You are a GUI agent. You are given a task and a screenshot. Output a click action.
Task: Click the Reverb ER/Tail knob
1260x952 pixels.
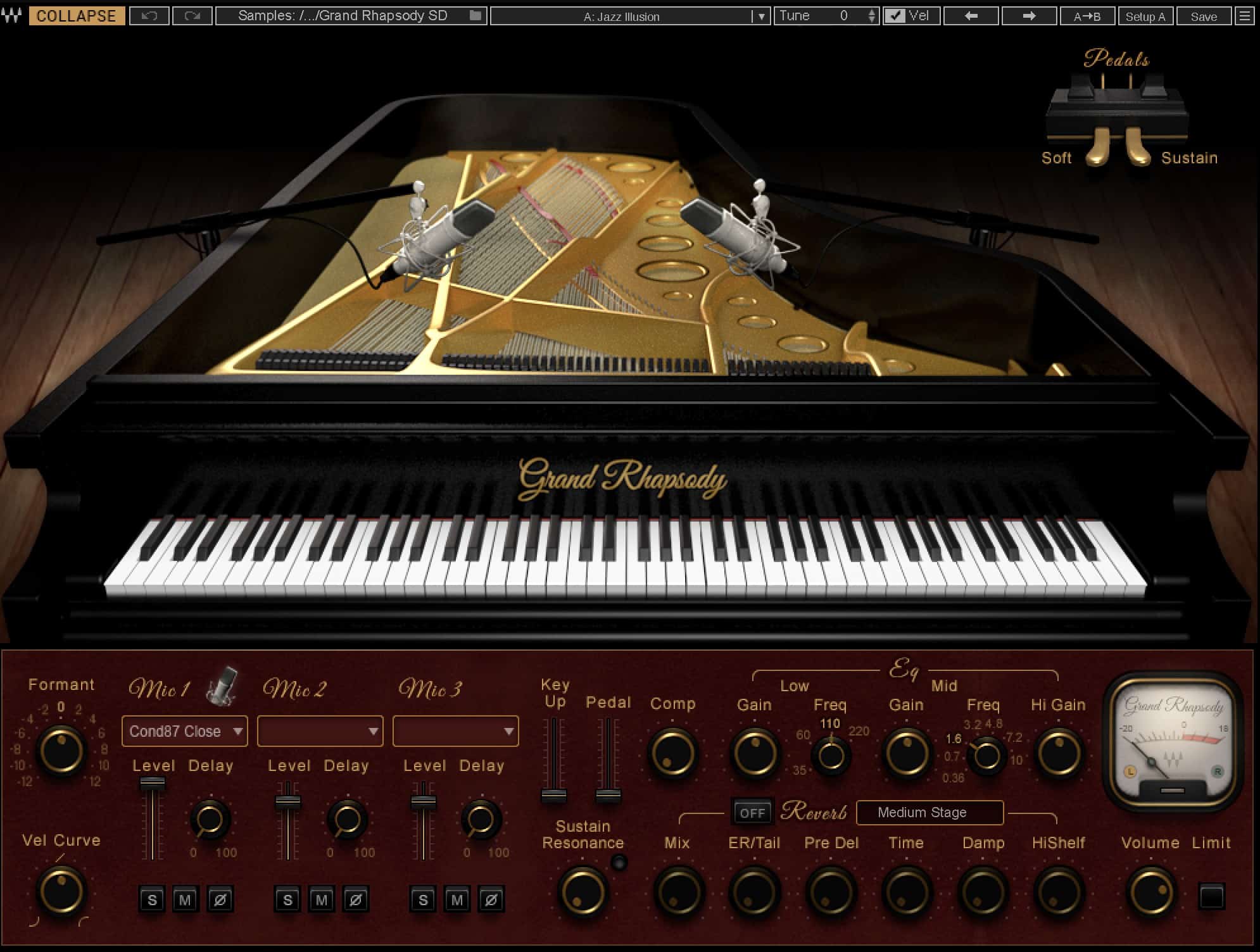pyautogui.click(x=753, y=891)
